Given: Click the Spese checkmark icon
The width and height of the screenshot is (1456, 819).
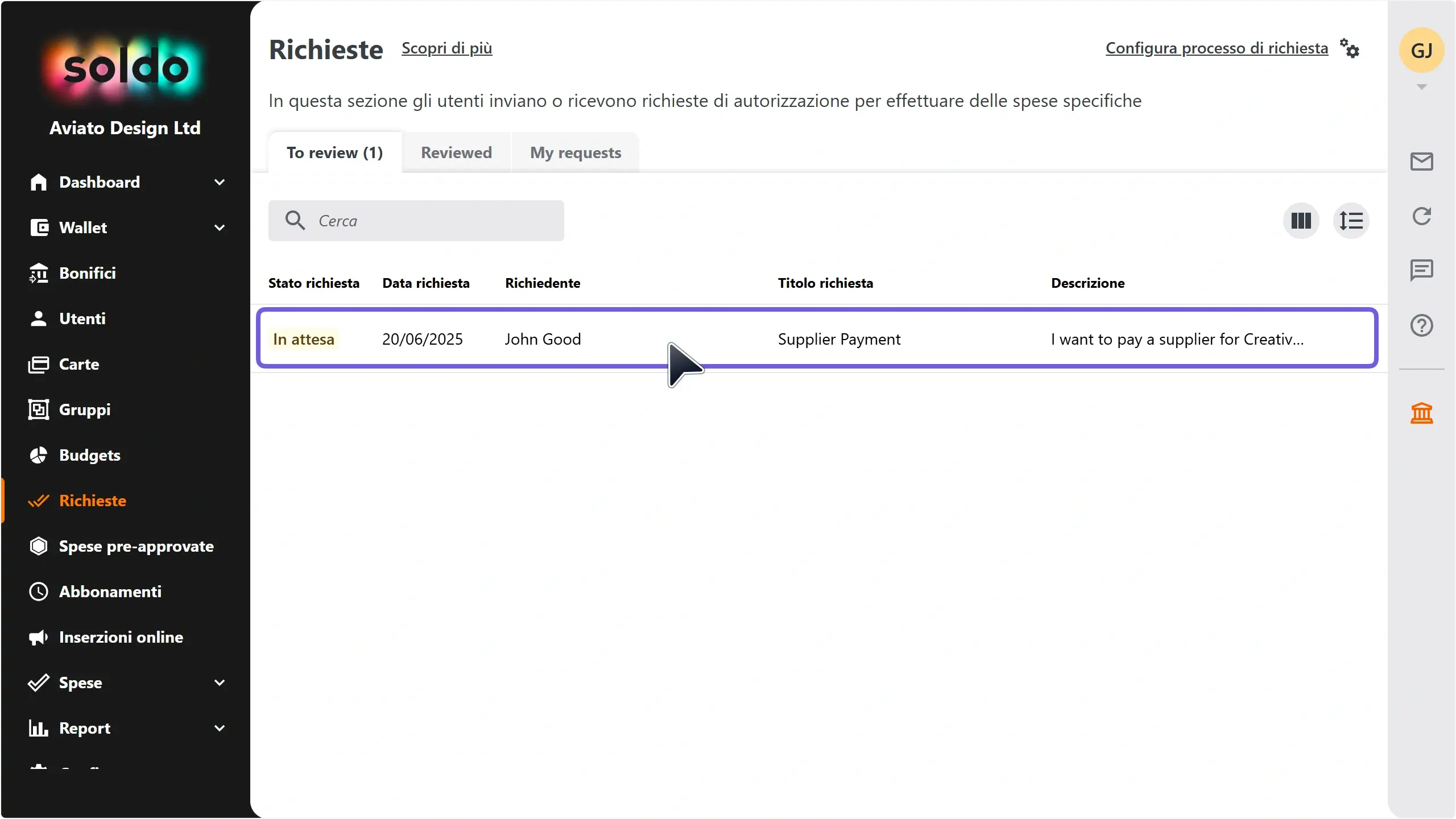Looking at the screenshot, I should [x=38, y=682].
